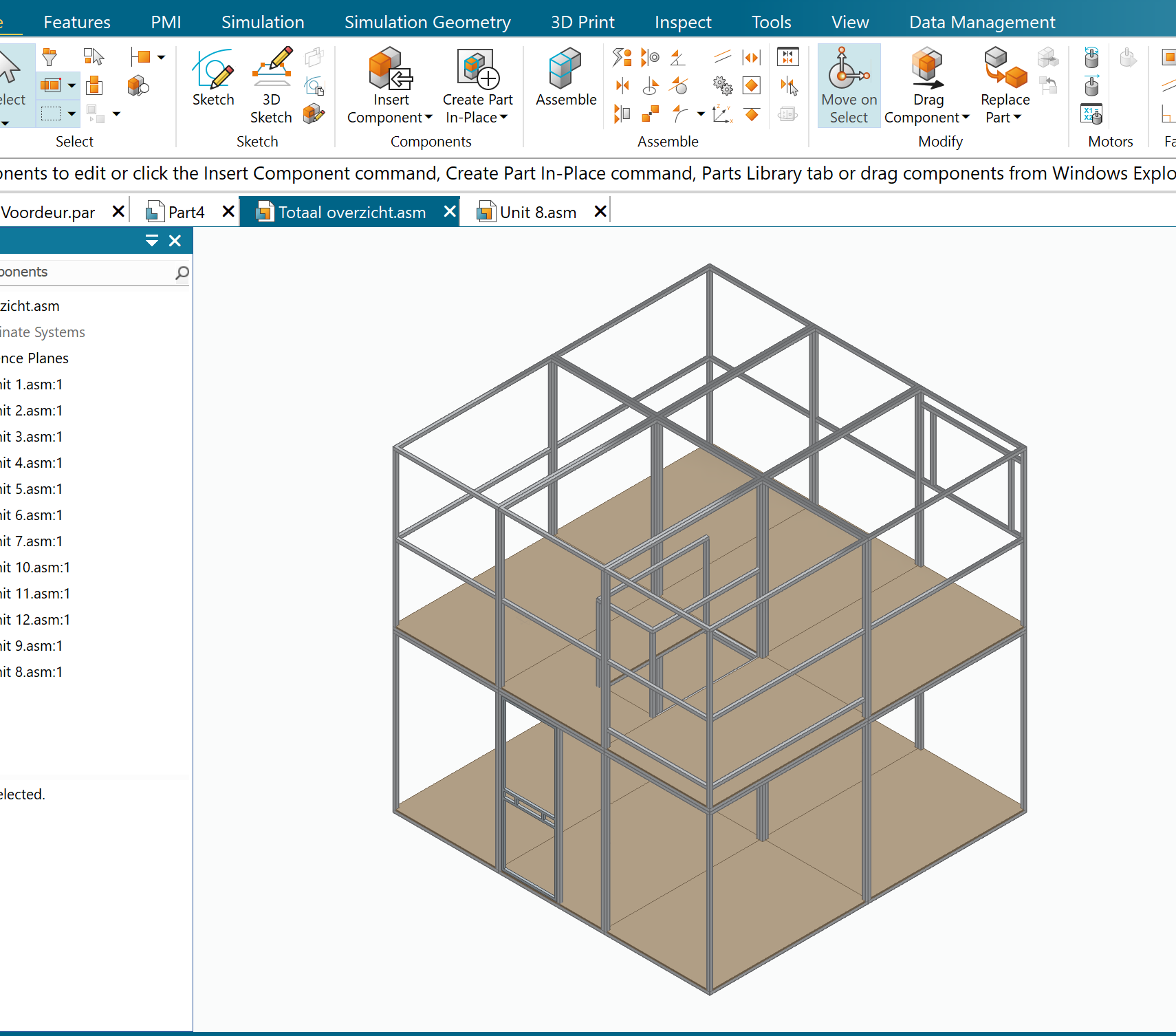Close the PathFinder side panel
This screenshot has height=1036, width=1176.
tap(175, 241)
